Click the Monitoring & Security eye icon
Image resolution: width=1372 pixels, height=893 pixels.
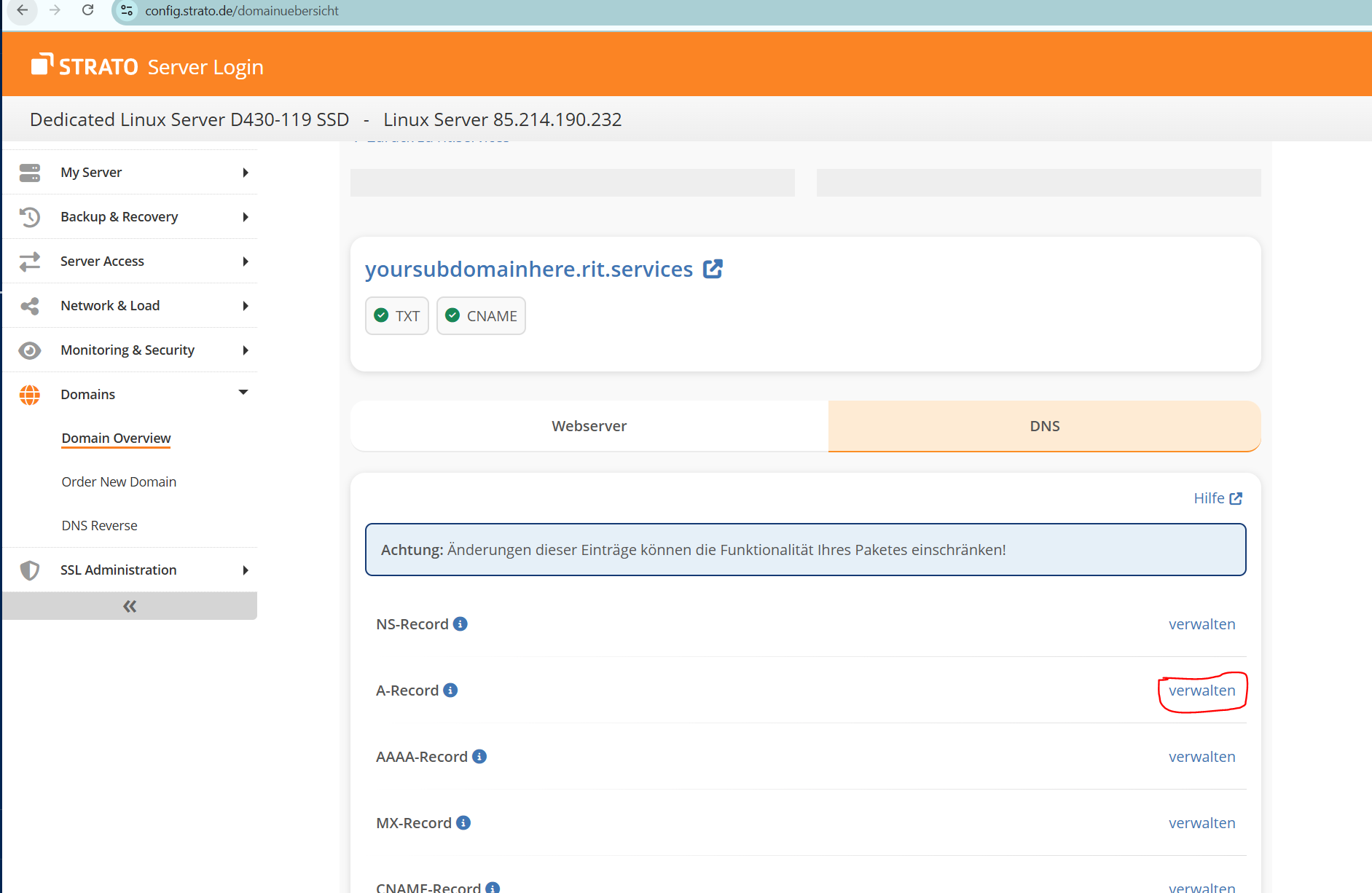(30, 350)
